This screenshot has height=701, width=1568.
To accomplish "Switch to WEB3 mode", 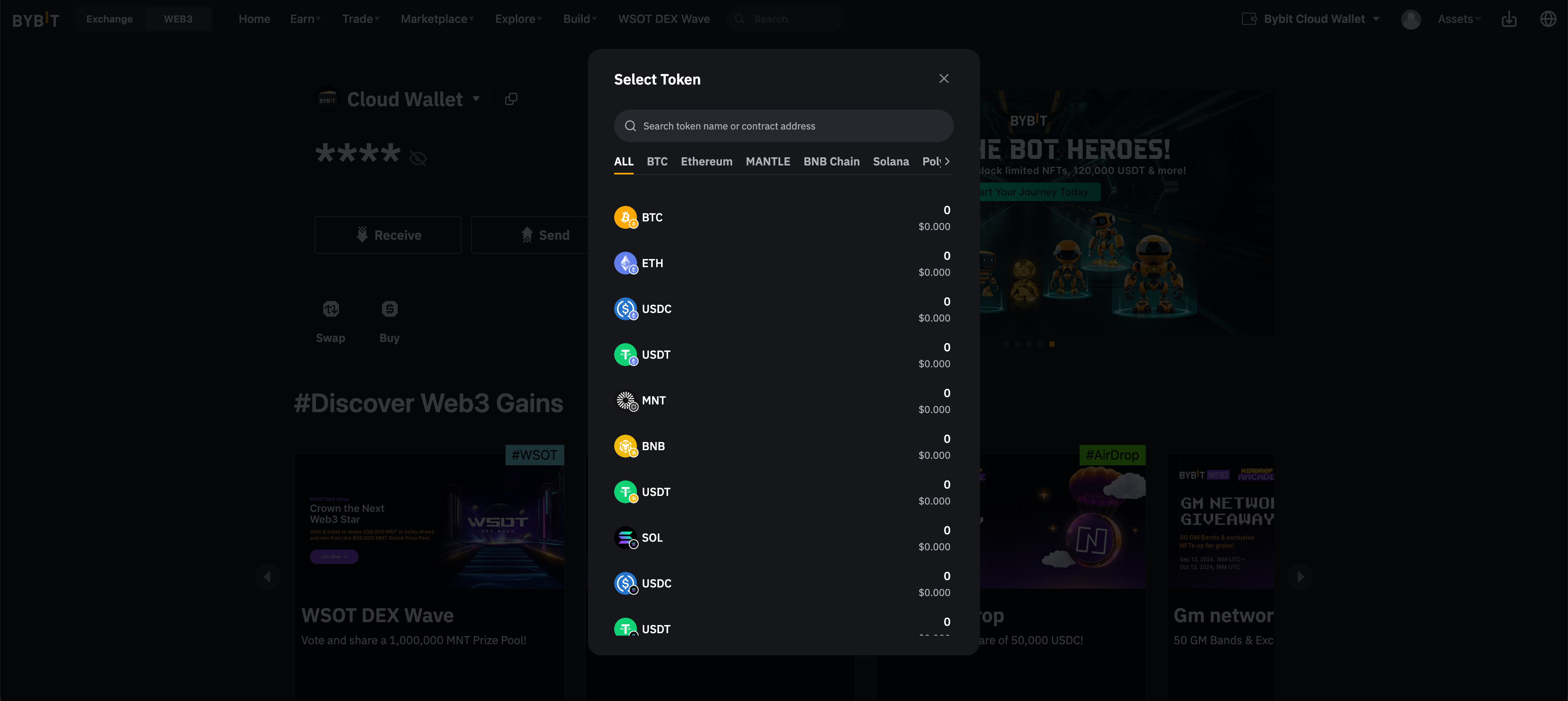I will (178, 19).
